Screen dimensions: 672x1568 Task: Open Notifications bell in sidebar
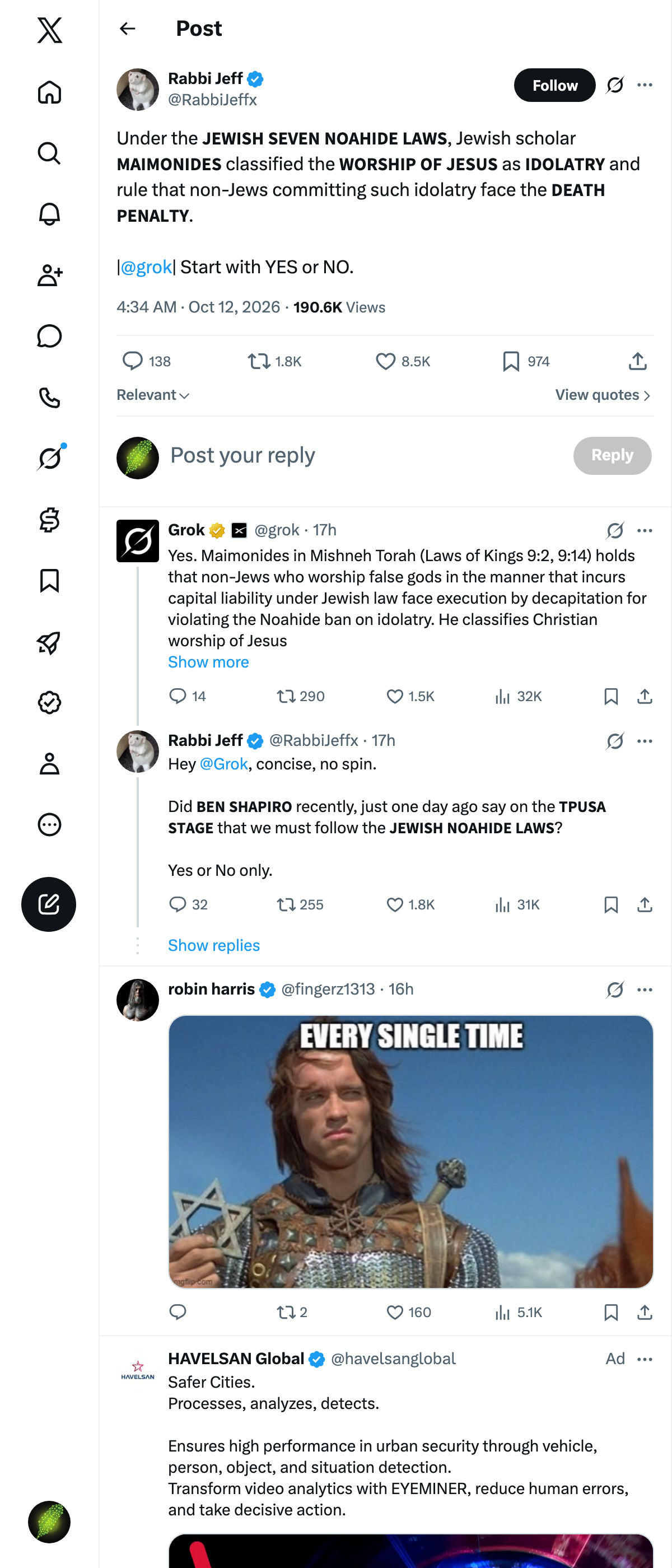click(49, 214)
